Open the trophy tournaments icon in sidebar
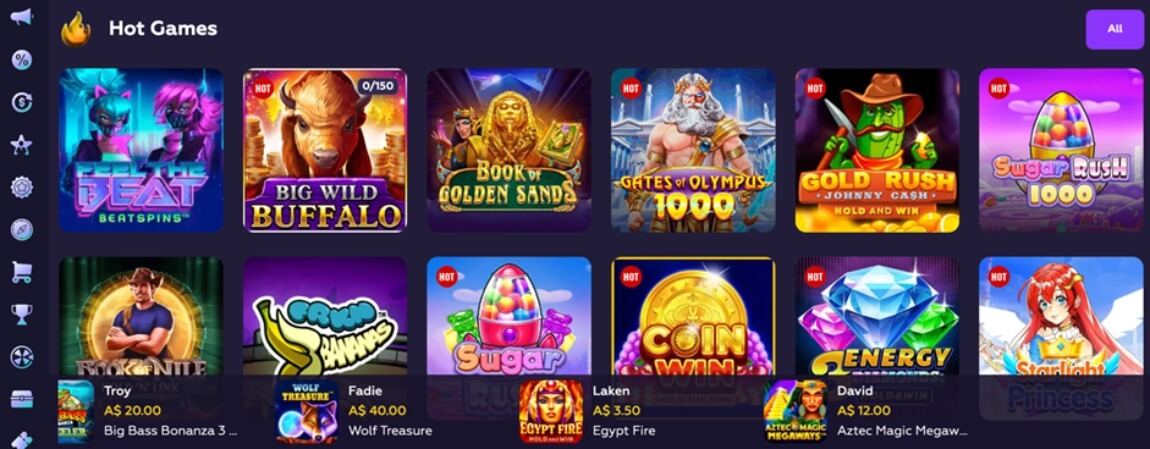1150x449 pixels. pyautogui.click(x=21, y=315)
